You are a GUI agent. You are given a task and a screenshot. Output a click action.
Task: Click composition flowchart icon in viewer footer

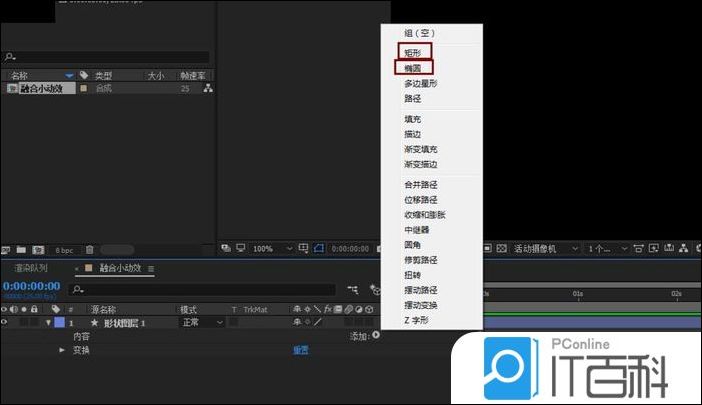pos(683,248)
